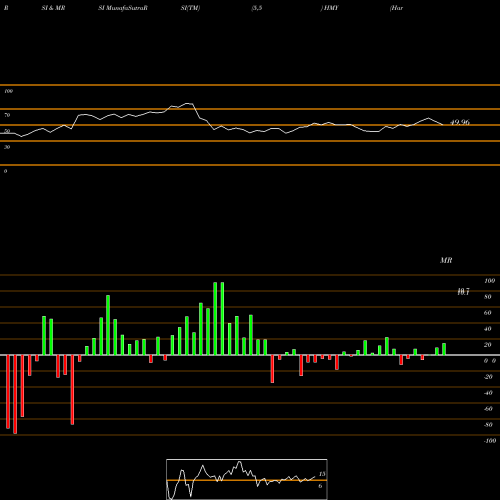Click the 60 label on MR axis
This screenshot has width=500, height=500.
[x=488, y=313]
